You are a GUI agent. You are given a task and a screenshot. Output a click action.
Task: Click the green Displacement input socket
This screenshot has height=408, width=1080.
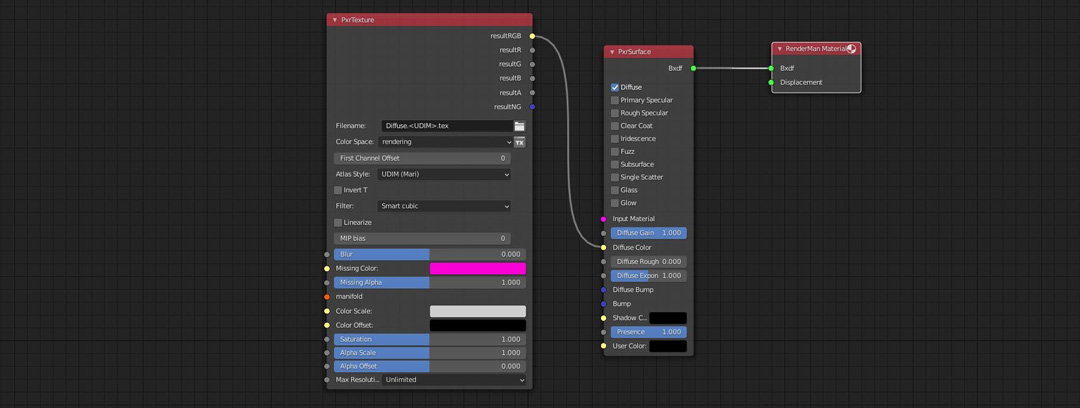click(x=771, y=83)
